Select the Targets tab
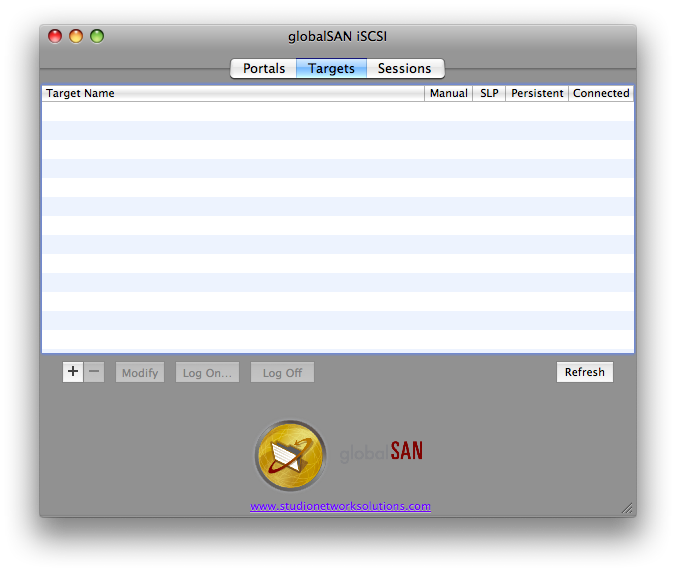The width and height of the screenshot is (676, 572). tap(332, 69)
